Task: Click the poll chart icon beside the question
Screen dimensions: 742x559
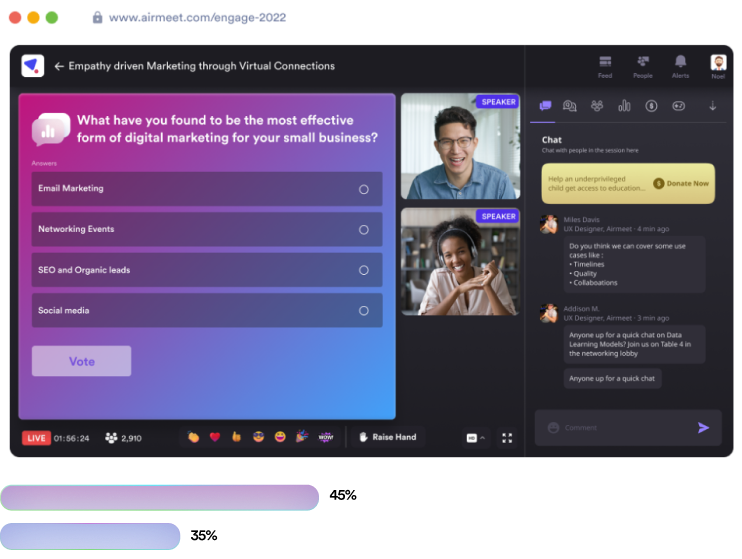Action: point(51,129)
